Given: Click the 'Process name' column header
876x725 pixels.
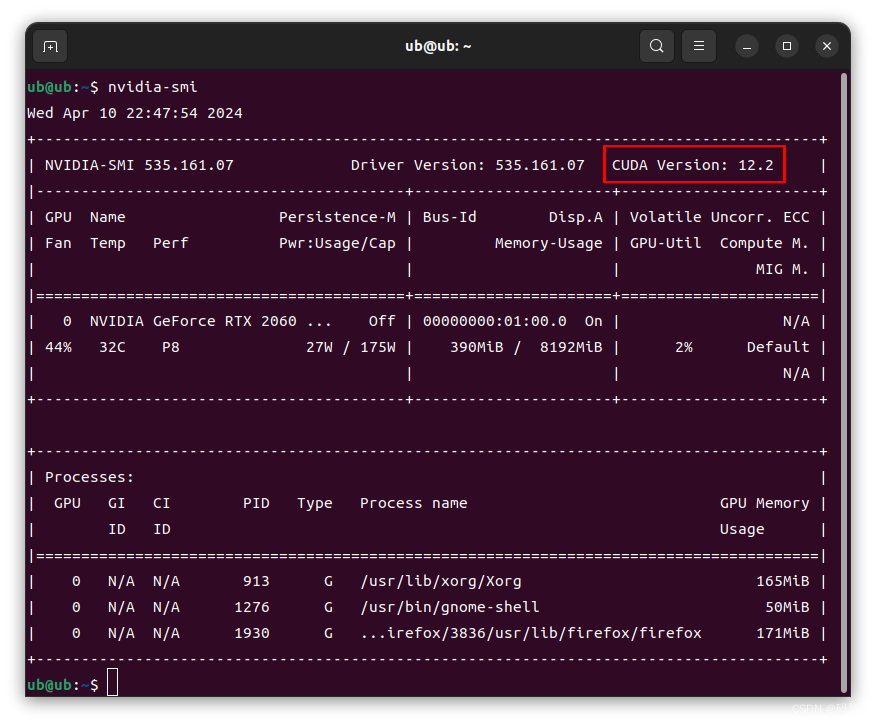Looking at the screenshot, I should (x=413, y=503).
